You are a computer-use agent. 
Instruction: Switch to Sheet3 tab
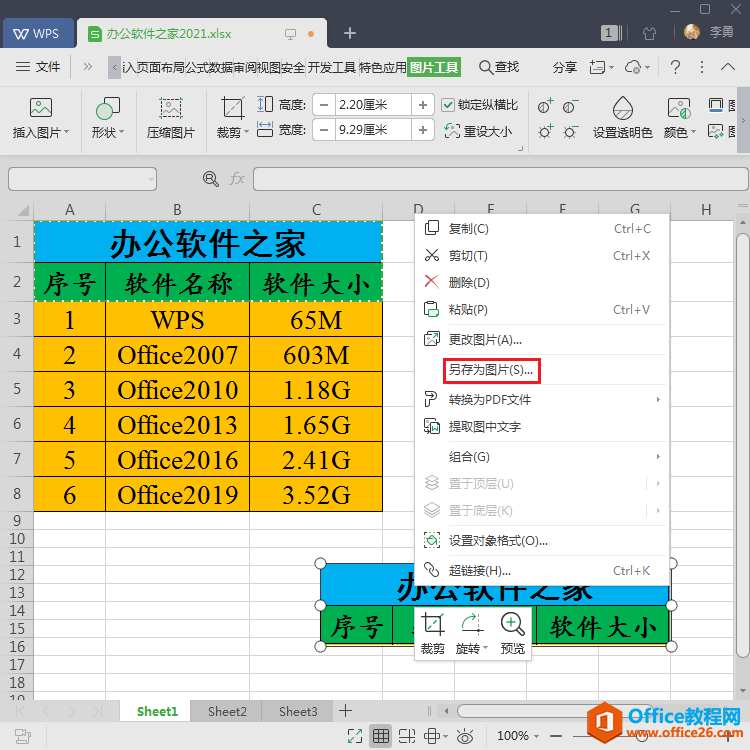coord(298,711)
